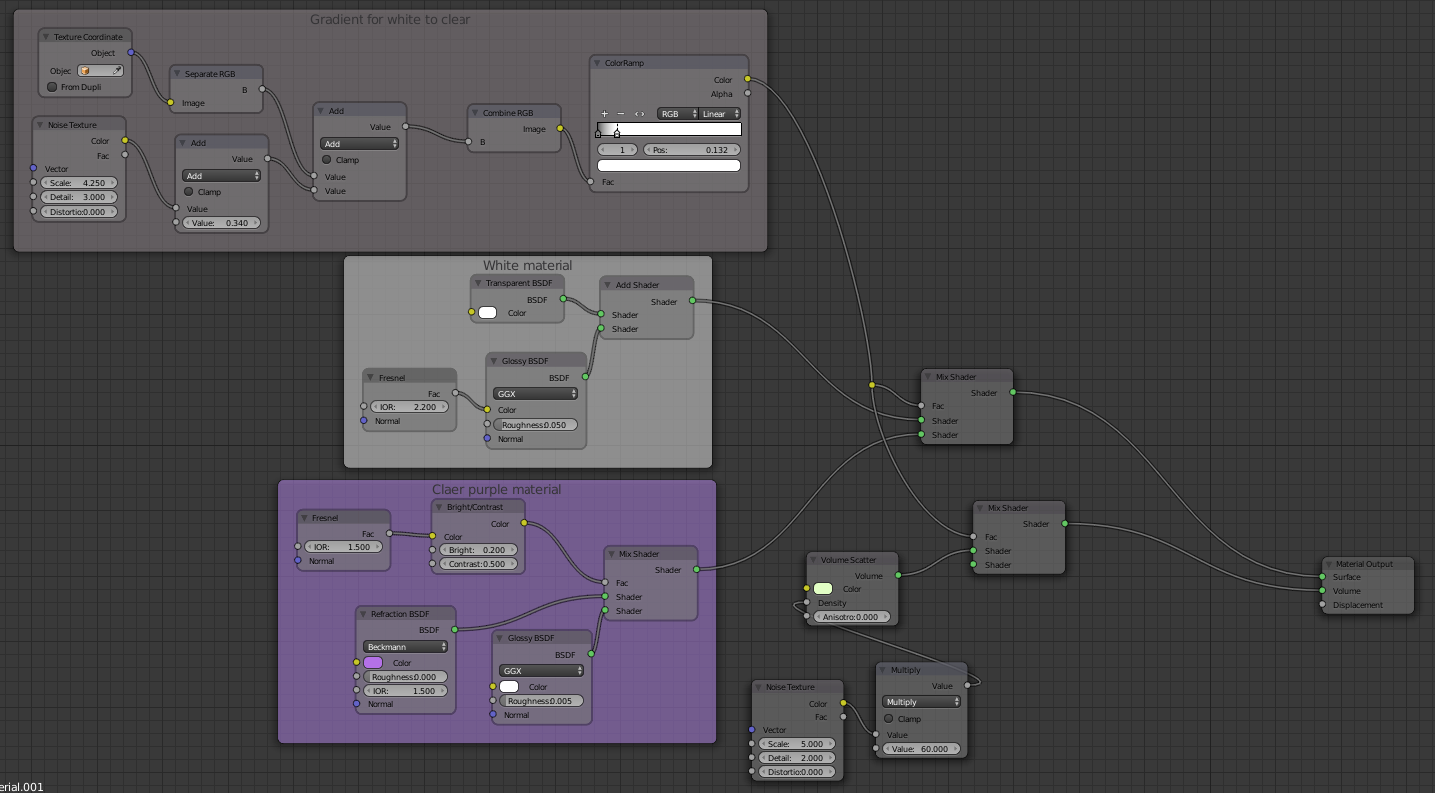1435x793 pixels.
Task: Click the Bright 0.200 field
Action: click(x=478, y=550)
